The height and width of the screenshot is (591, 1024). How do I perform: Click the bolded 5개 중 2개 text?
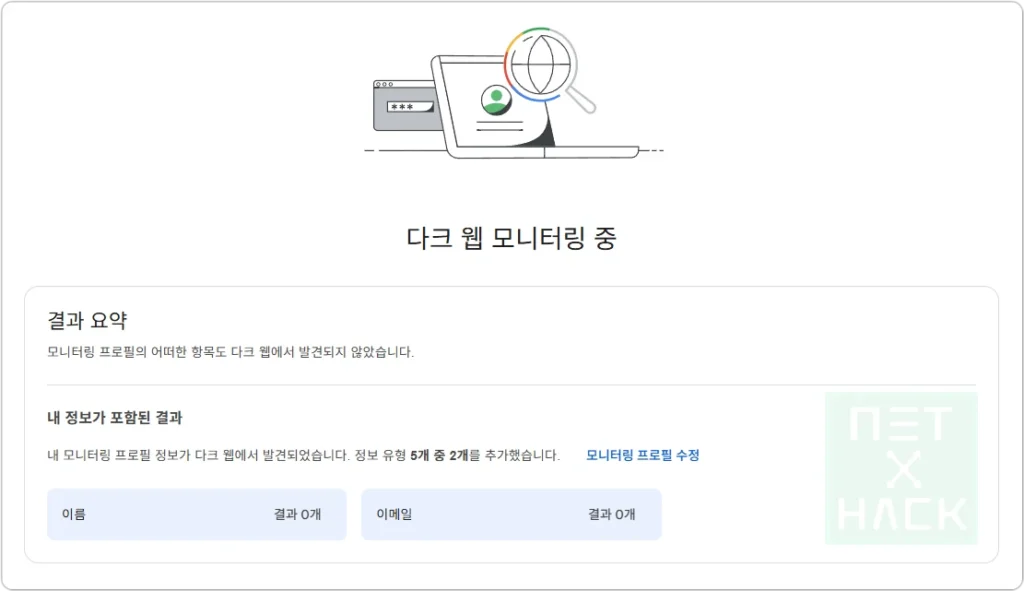440,455
